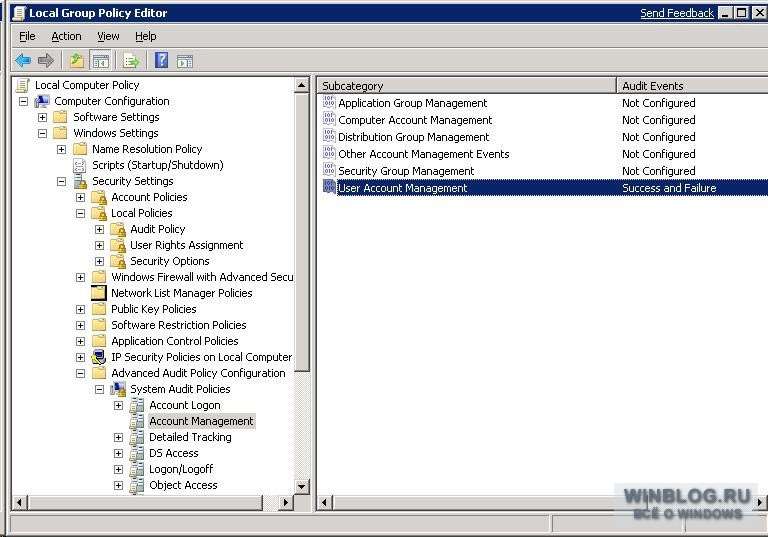
Task: Collapse the Computer Configuration node
Action: [23, 102]
